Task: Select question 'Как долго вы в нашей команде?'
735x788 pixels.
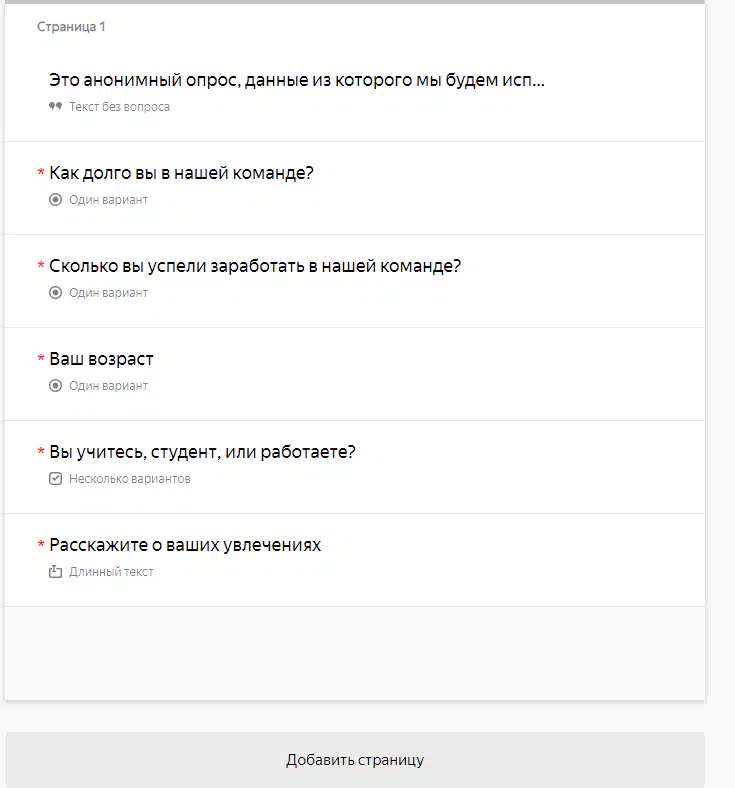Action: 181,173
